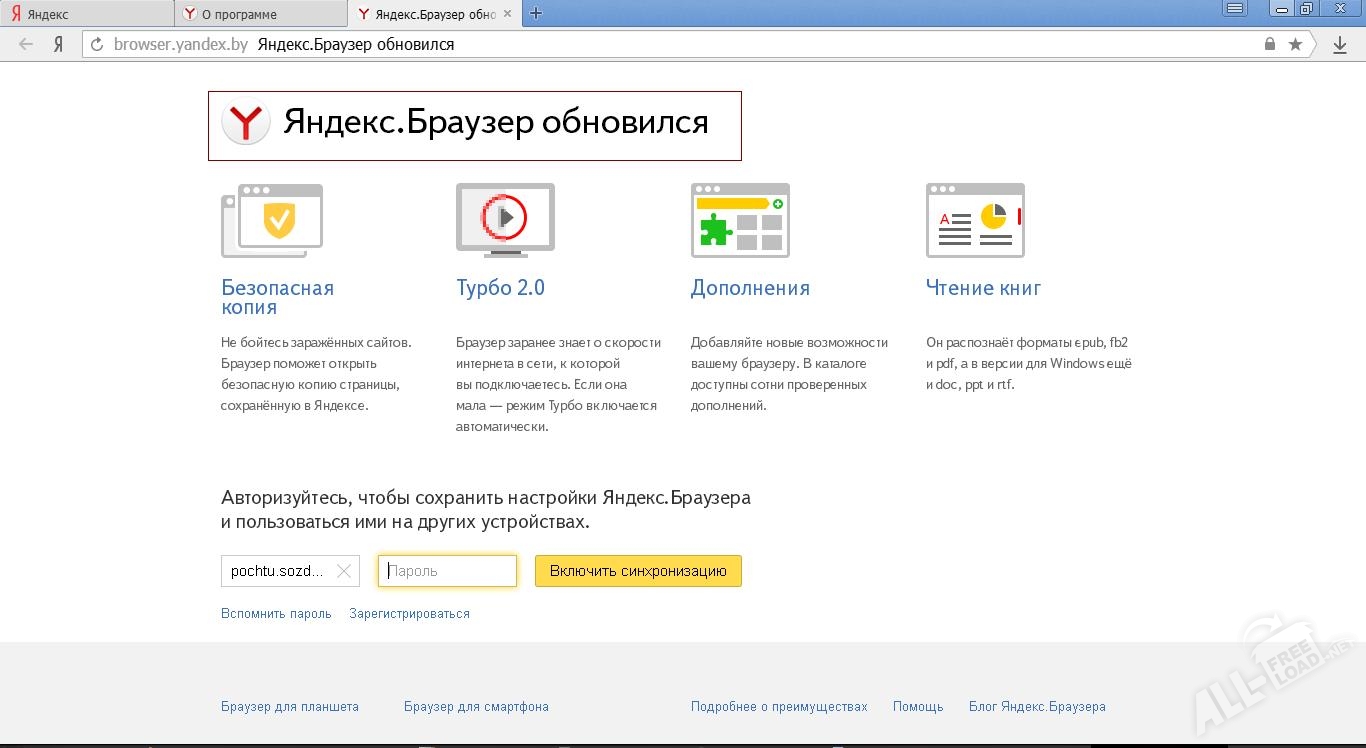The height and width of the screenshot is (748, 1366).
Task: Follow the Зарегистрироваться link
Action: tap(409, 613)
